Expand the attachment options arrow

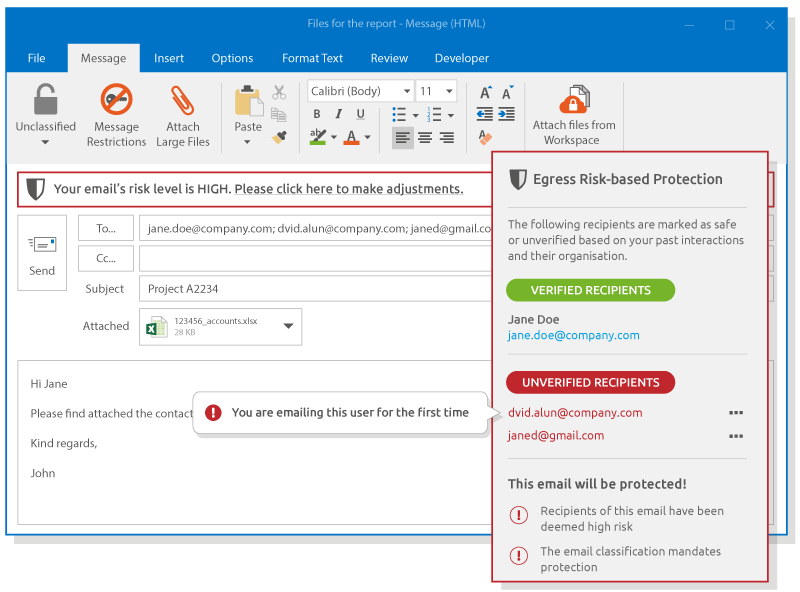click(288, 326)
